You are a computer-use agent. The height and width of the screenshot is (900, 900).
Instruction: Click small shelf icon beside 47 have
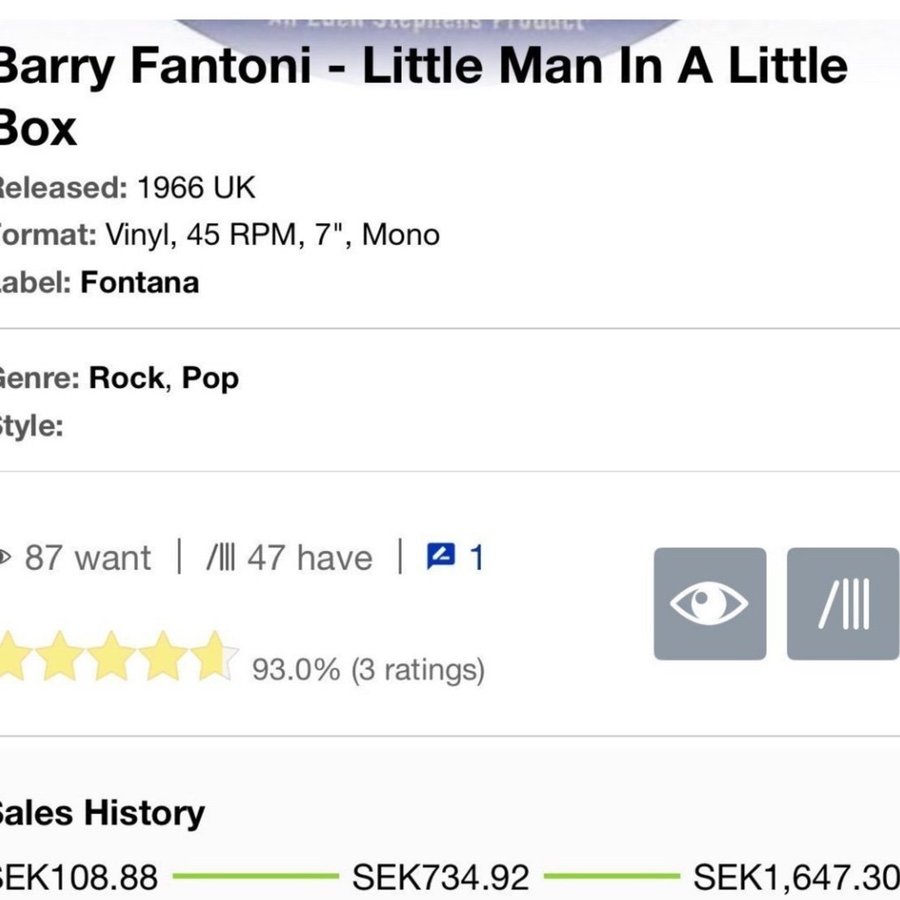click(x=220, y=557)
